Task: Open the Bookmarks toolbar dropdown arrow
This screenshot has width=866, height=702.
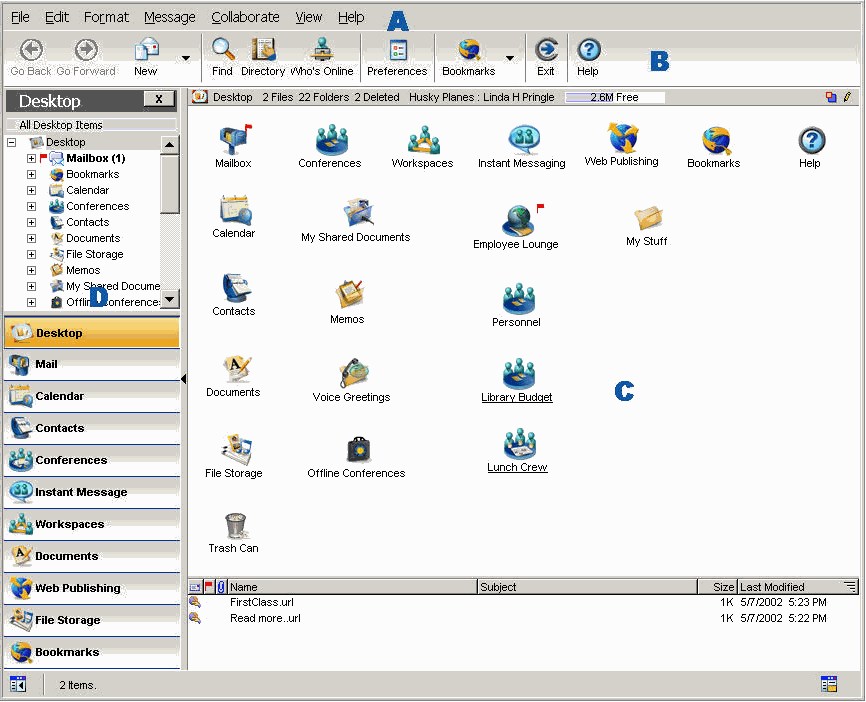Action: pos(510,58)
